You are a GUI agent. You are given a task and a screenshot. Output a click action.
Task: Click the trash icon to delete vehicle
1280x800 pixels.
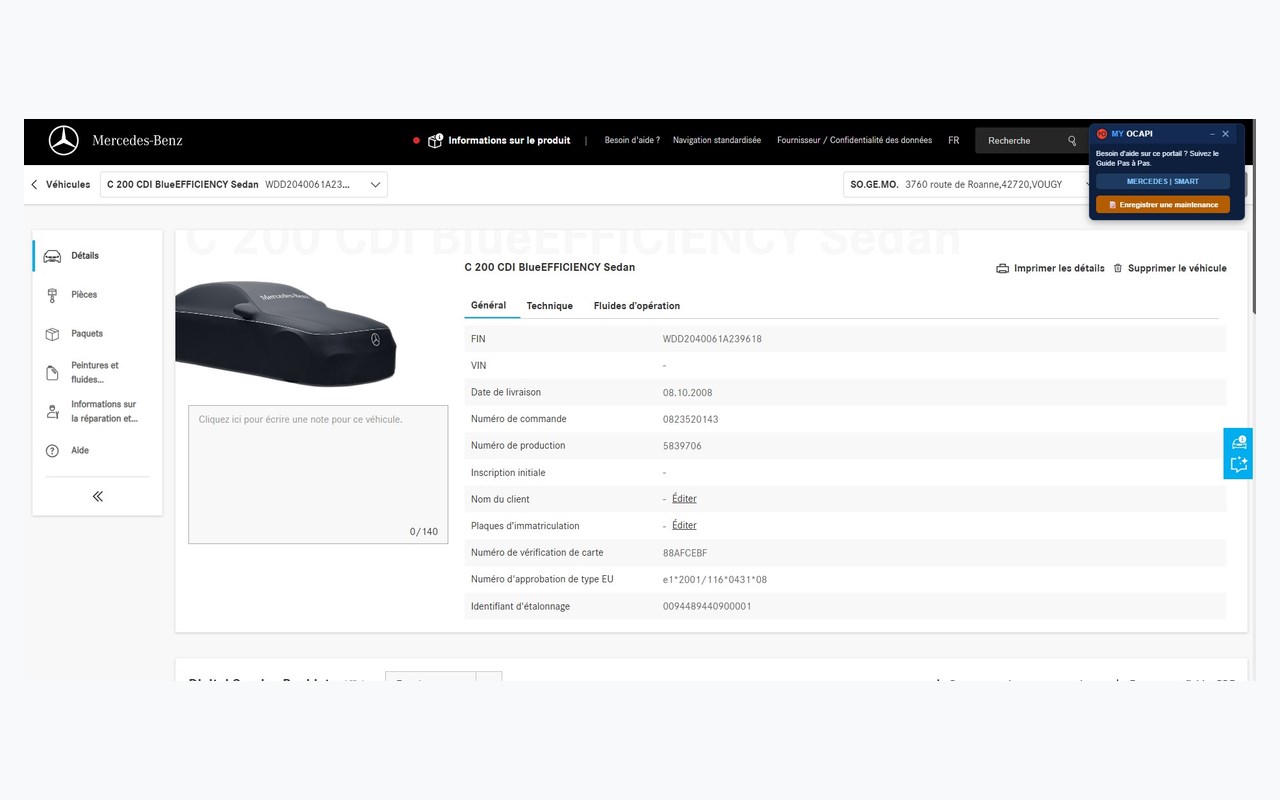click(1118, 269)
